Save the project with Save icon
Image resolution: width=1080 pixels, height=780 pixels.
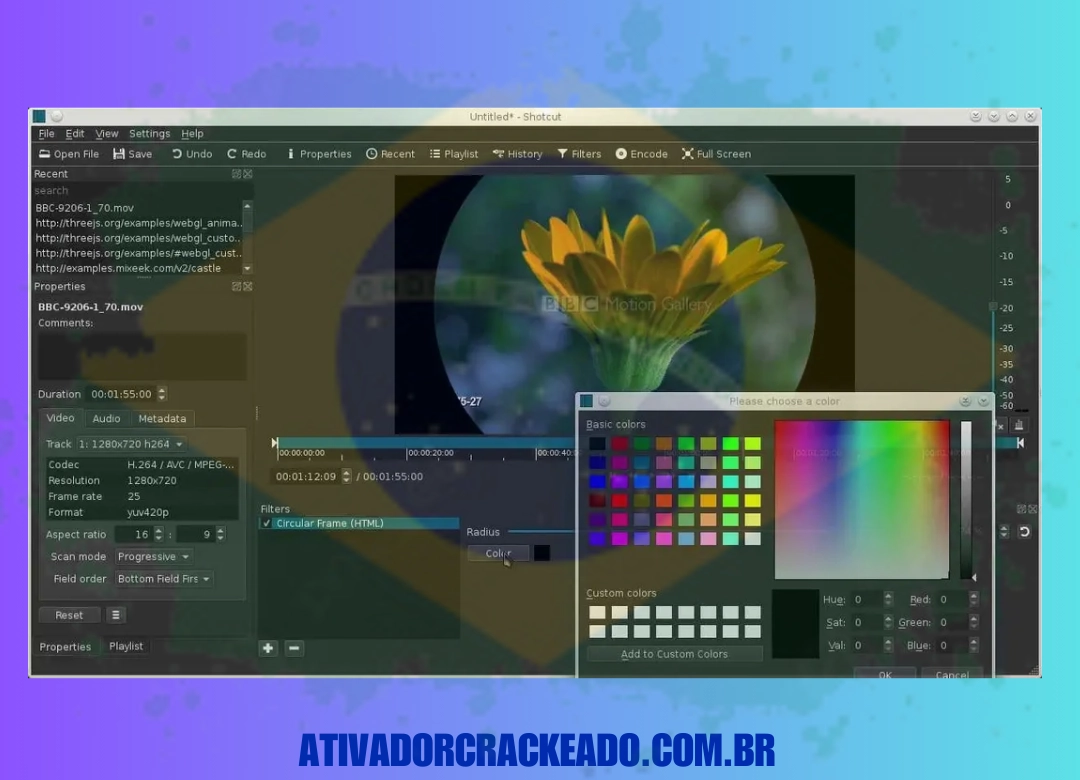132,154
